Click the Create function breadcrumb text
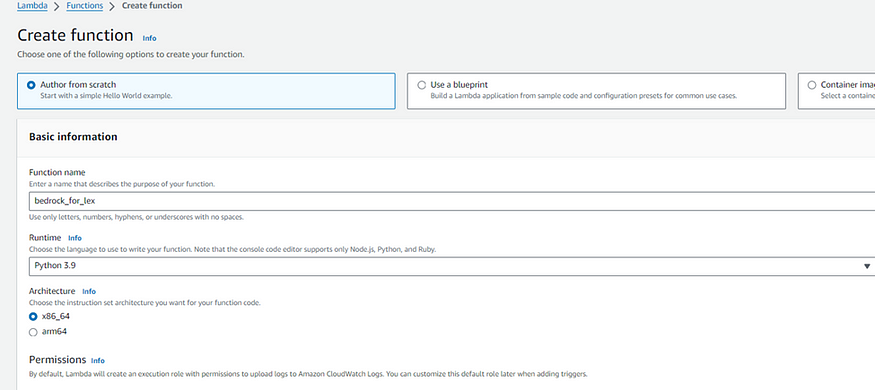The height and width of the screenshot is (390, 875). (152, 6)
